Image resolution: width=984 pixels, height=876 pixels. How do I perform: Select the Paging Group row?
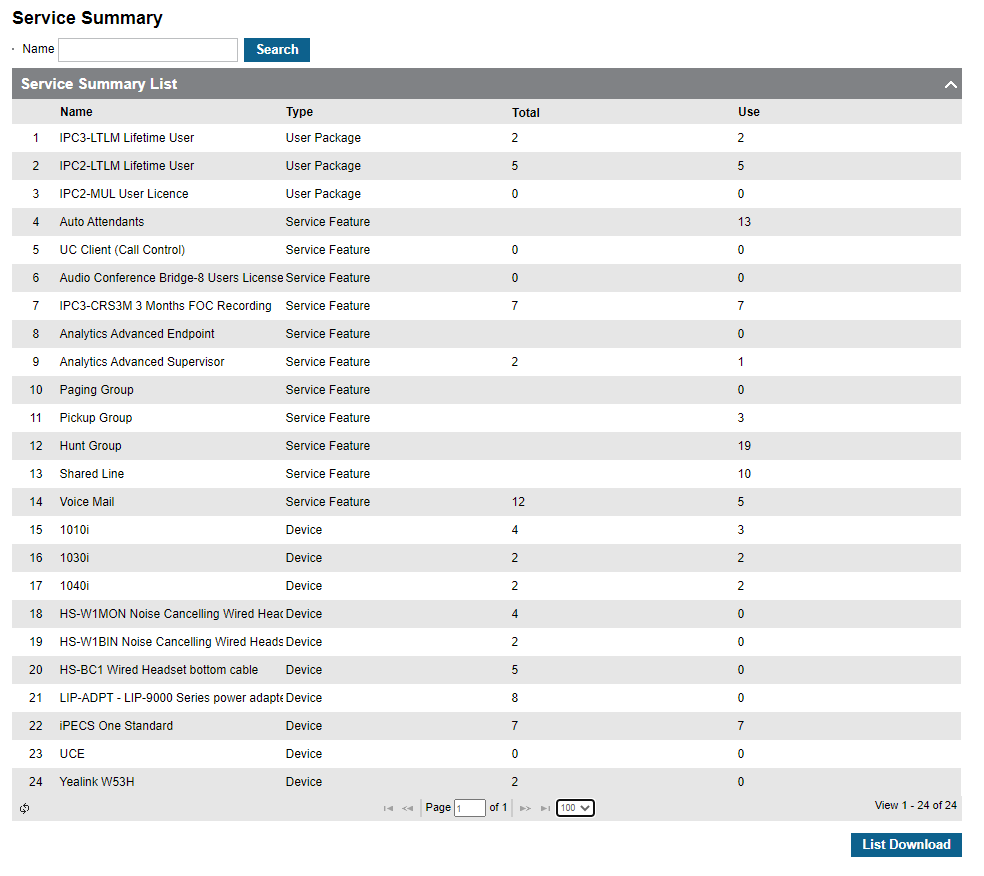click(486, 390)
